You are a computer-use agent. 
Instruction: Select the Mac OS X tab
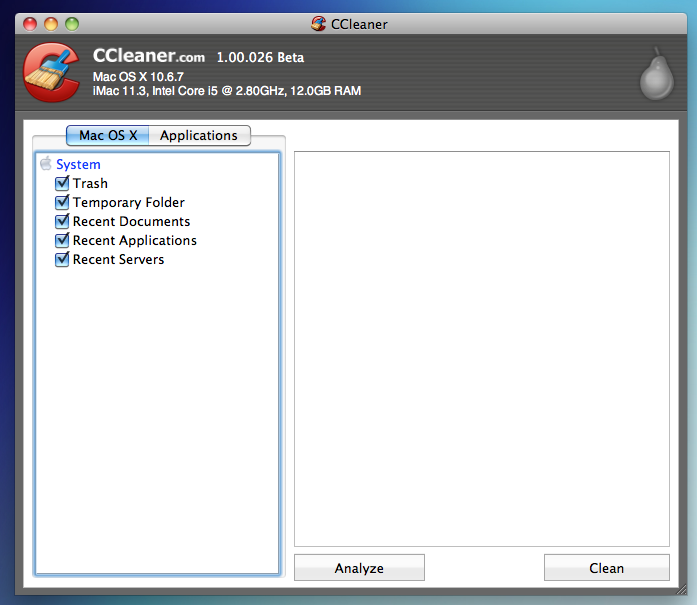[x=108, y=136]
